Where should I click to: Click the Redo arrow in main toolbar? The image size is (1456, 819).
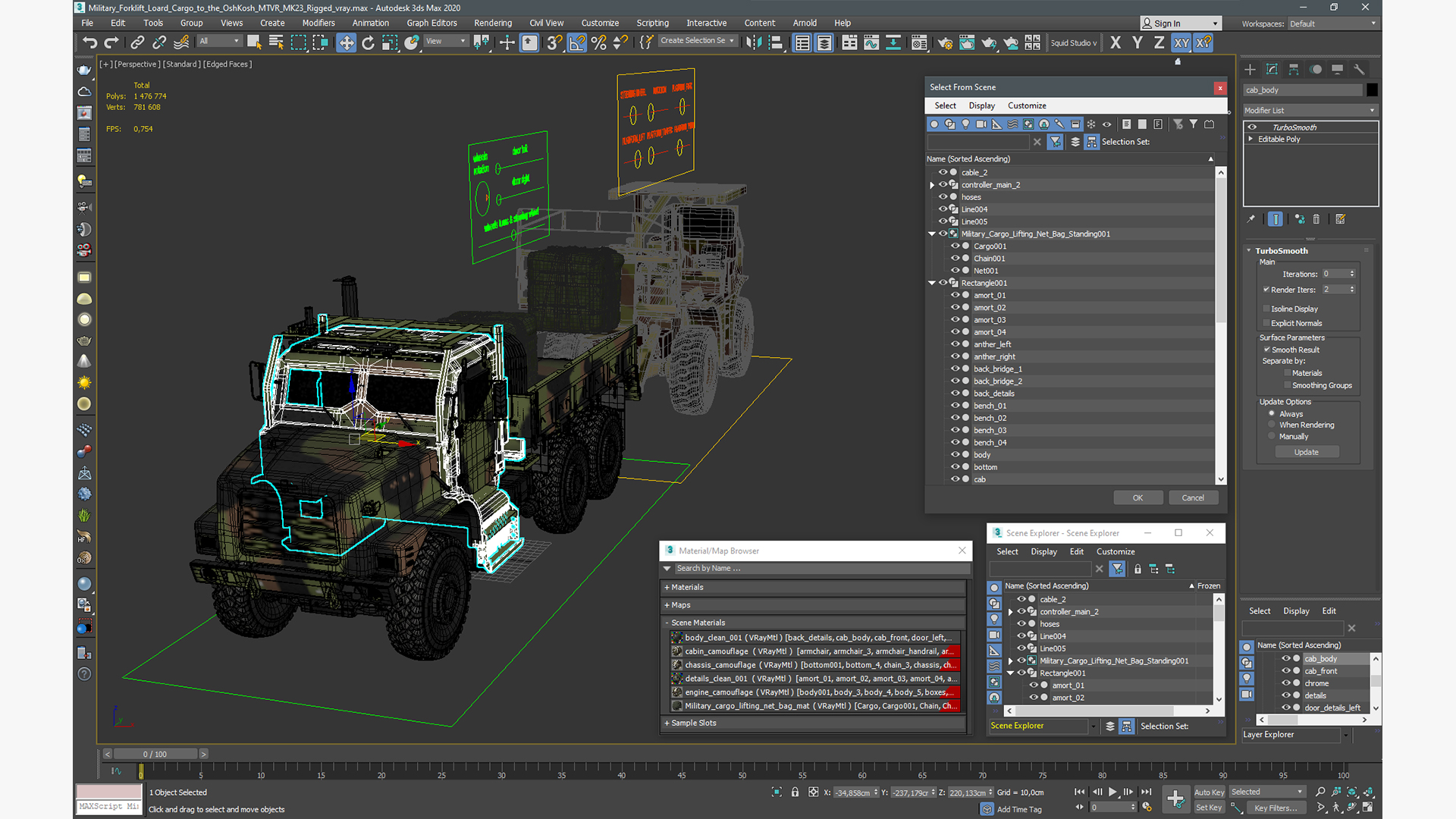pyautogui.click(x=111, y=42)
